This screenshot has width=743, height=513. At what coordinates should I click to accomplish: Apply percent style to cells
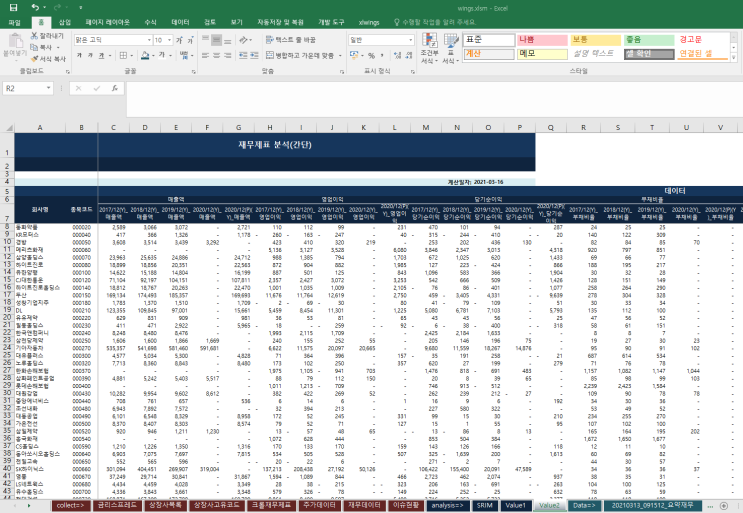tap(371, 55)
